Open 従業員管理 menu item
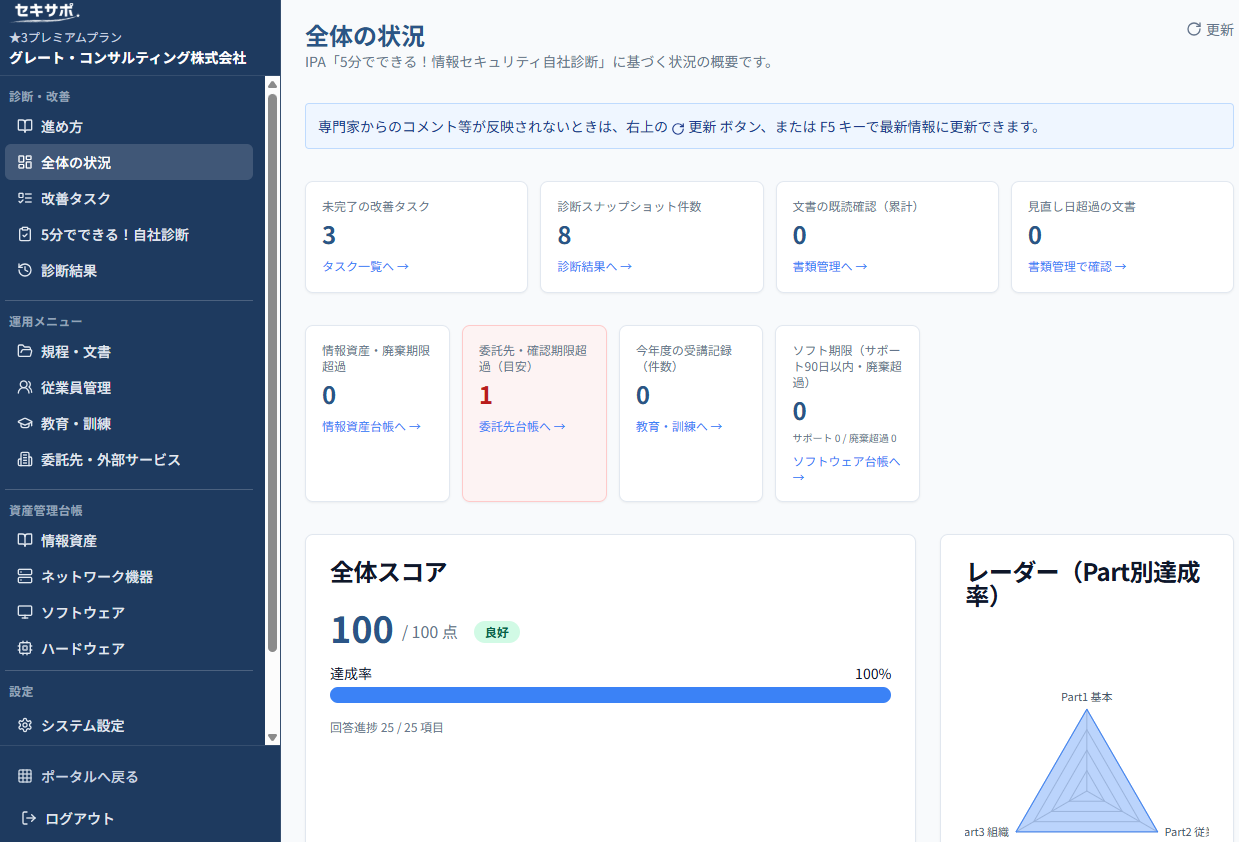 129,388
